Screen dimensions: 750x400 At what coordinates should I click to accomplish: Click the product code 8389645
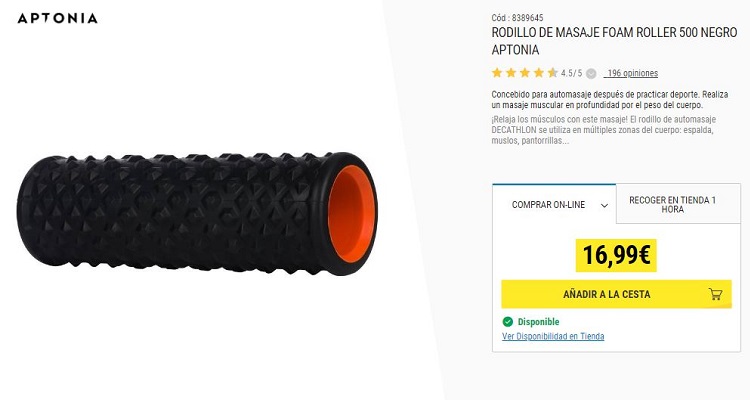click(527, 18)
